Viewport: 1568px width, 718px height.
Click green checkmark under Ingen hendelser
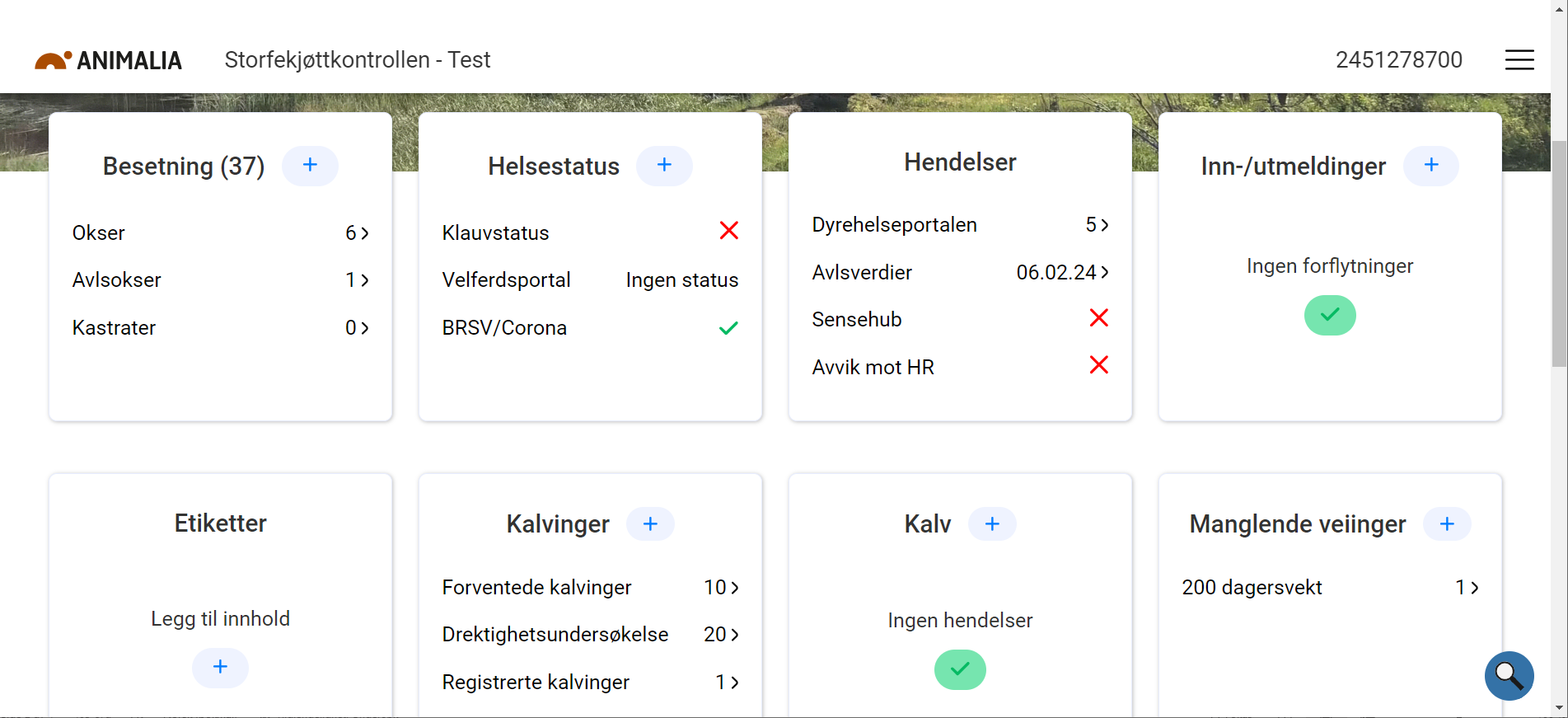(960, 669)
